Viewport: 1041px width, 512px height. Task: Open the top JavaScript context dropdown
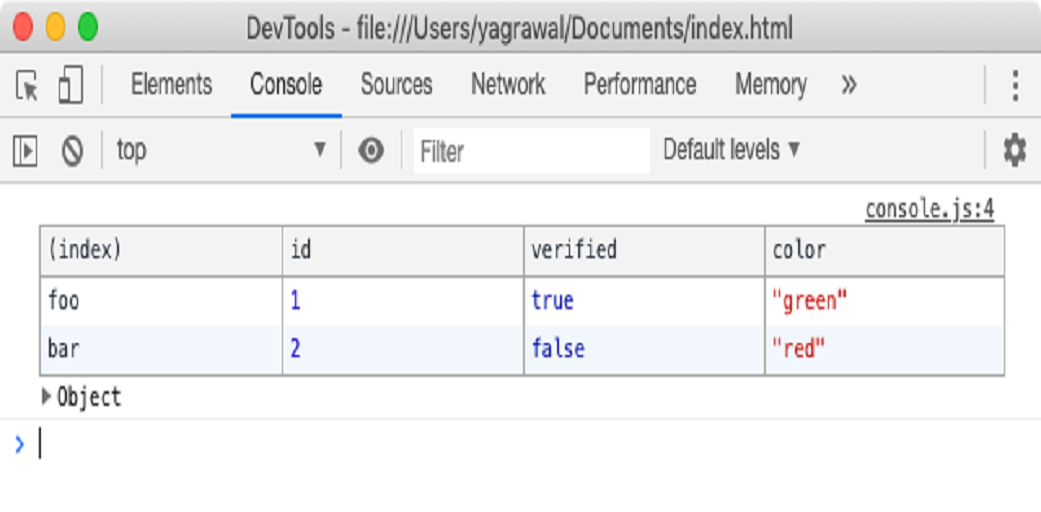coord(220,151)
